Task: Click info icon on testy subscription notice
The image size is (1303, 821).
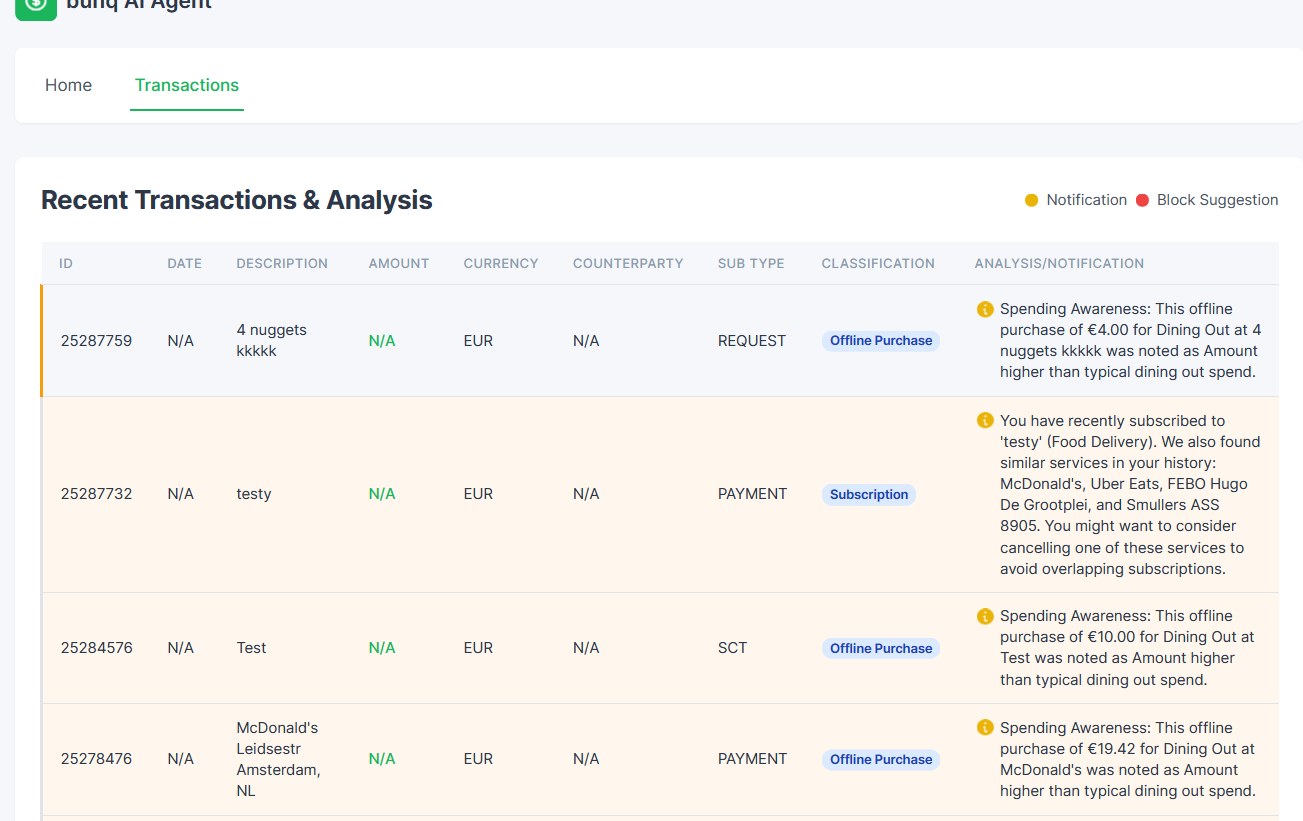Action: click(985, 421)
